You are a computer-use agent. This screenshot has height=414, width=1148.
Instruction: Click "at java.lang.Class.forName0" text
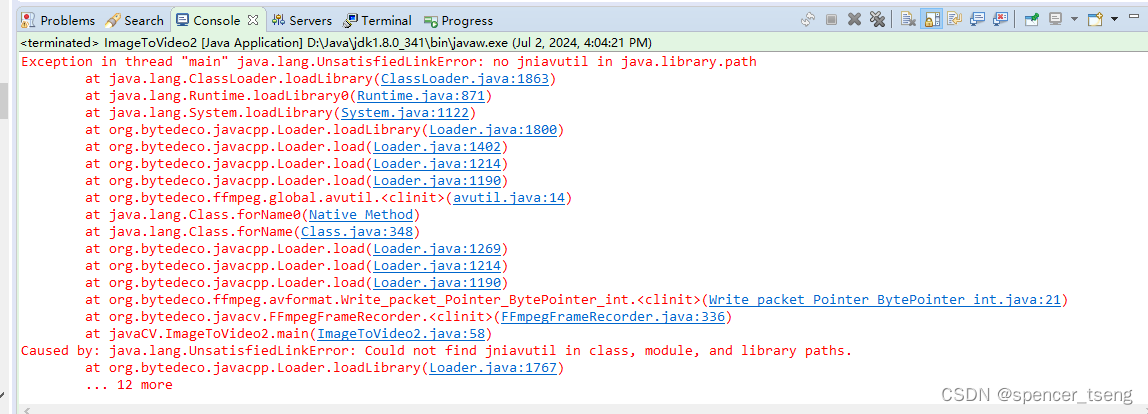(194, 215)
